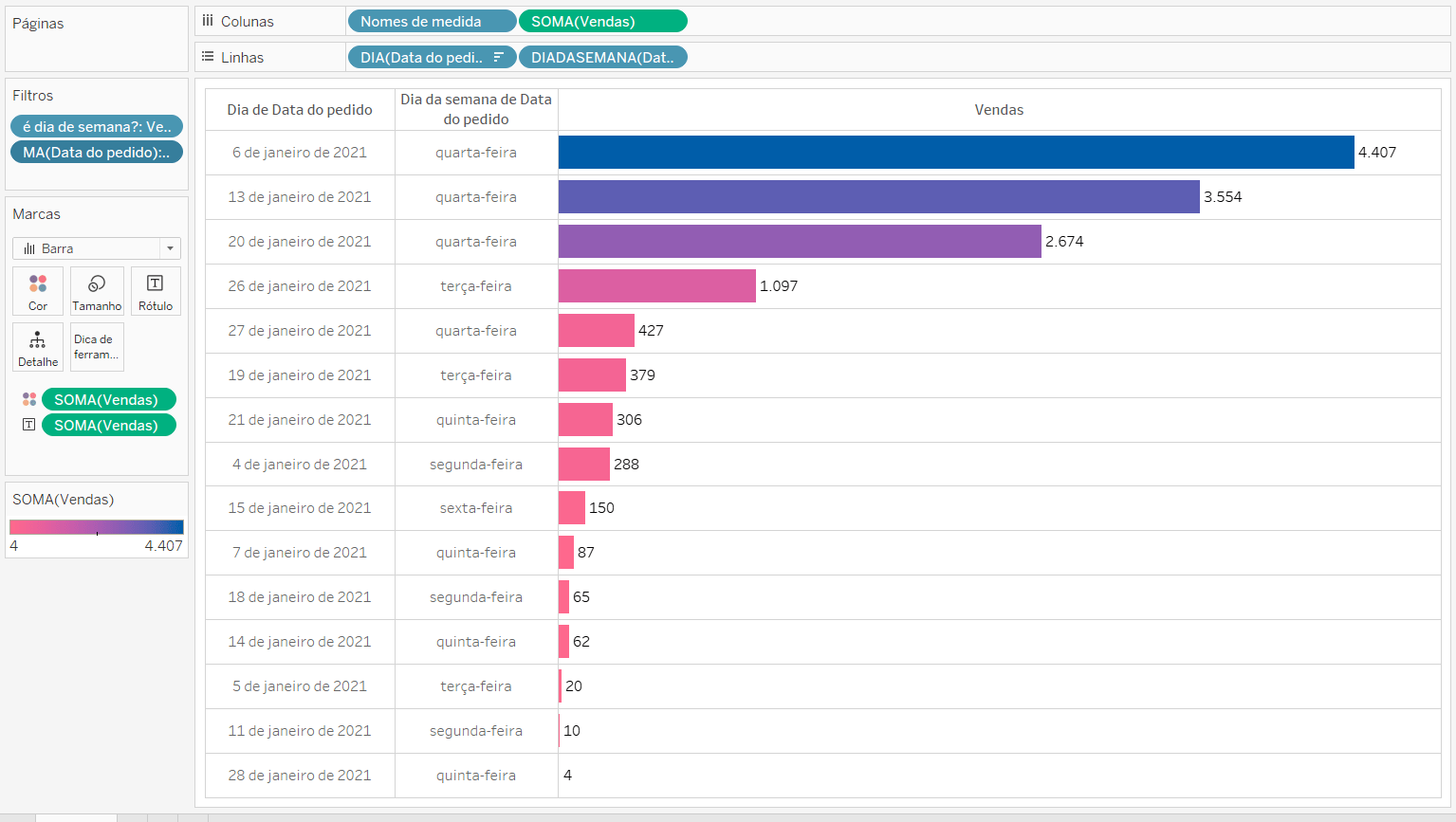Click label icon beside second SOMA(Vendas) mark
The height and width of the screenshot is (822, 1456).
pos(29,426)
